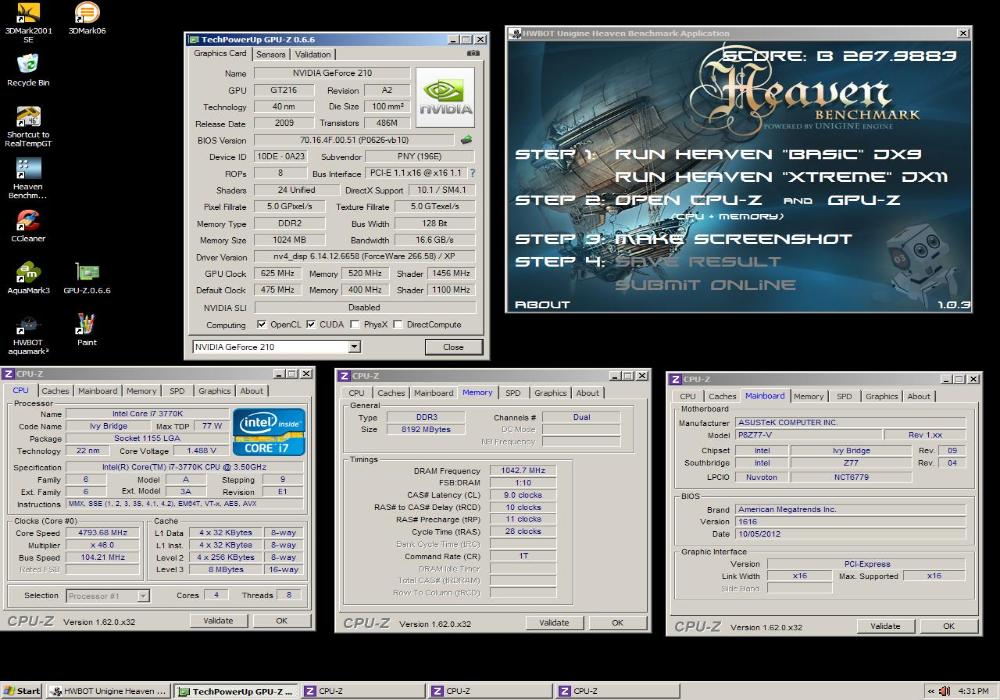This screenshot has width=1000, height=700.
Task: Open About tab in the CPU tab window
Action: pos(251,391)
